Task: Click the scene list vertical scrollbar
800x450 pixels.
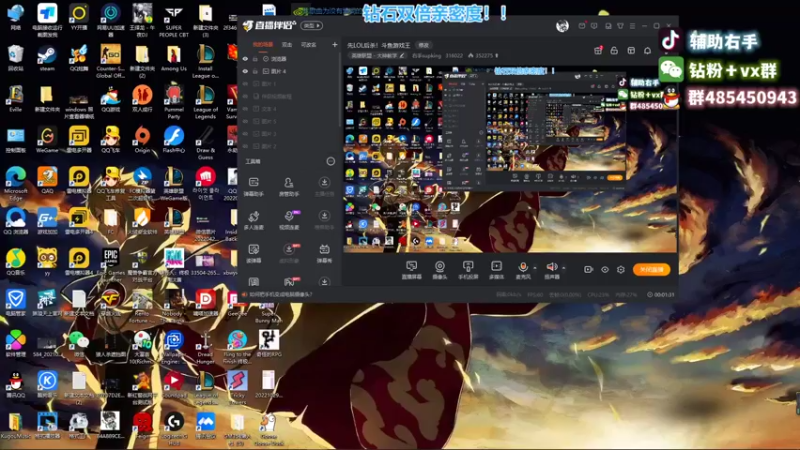Action: pos(340,89)
